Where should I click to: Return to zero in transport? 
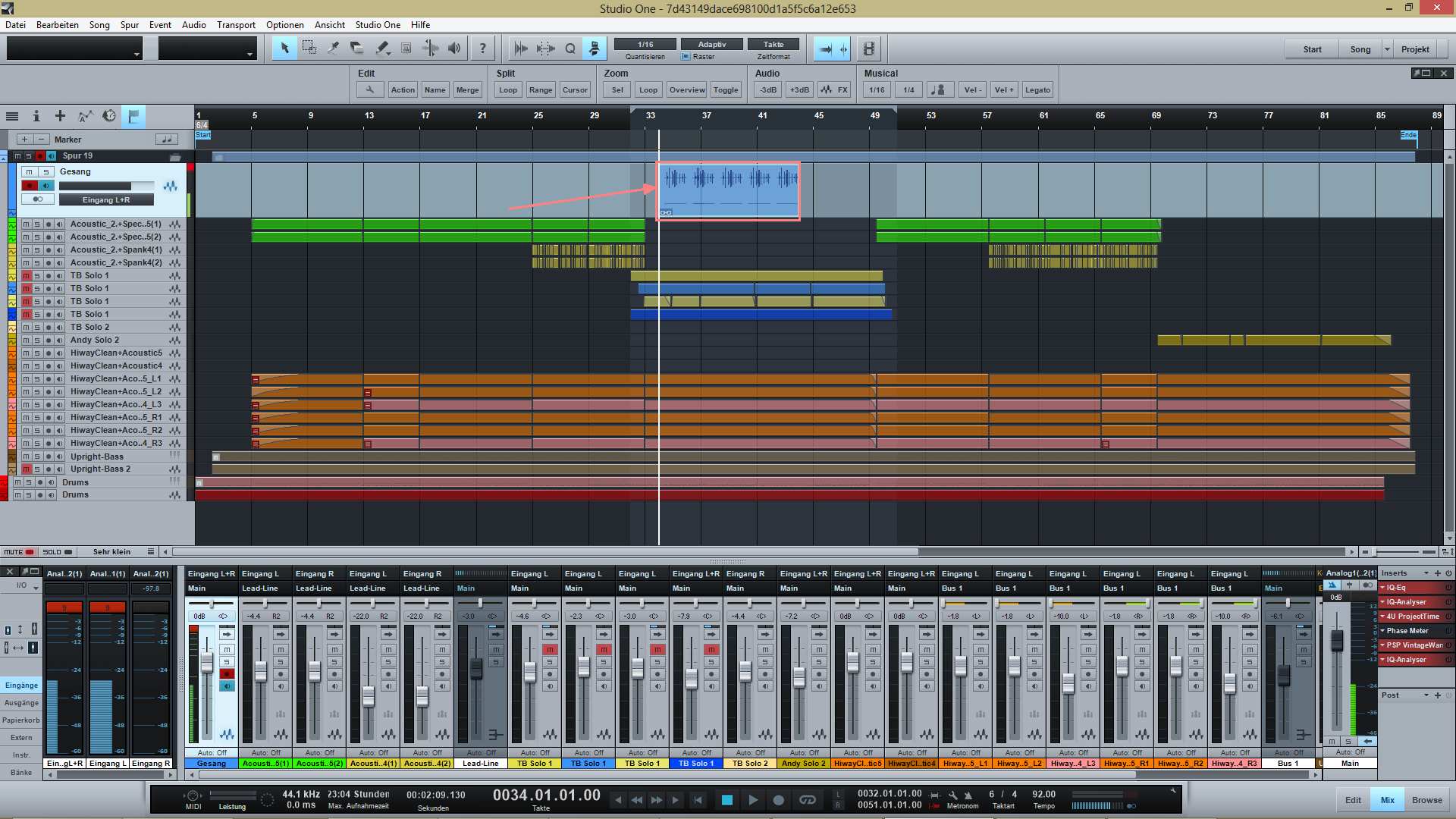[x=698, y=800]
